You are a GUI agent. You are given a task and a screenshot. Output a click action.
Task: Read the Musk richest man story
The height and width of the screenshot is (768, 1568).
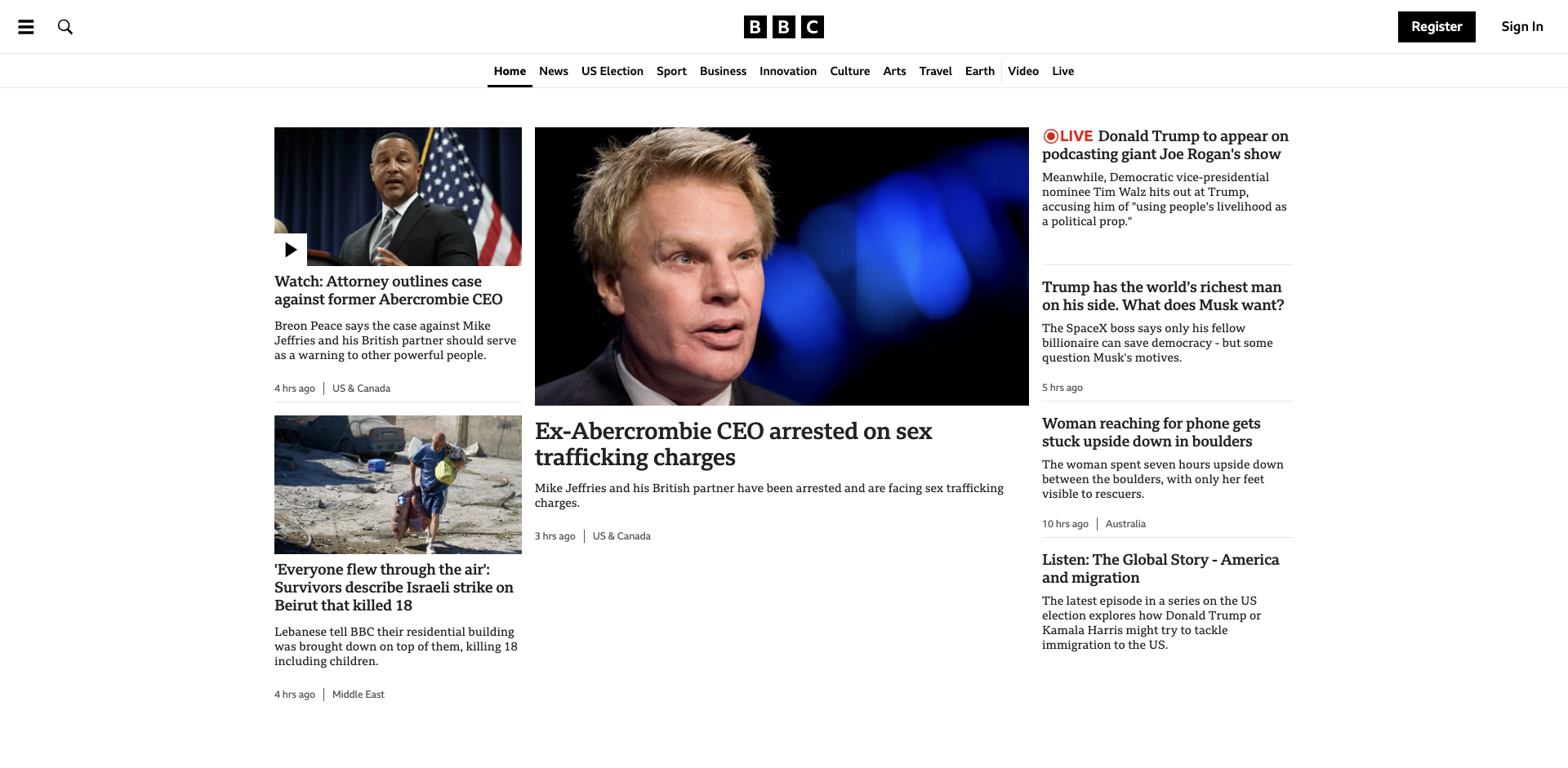1163,296
